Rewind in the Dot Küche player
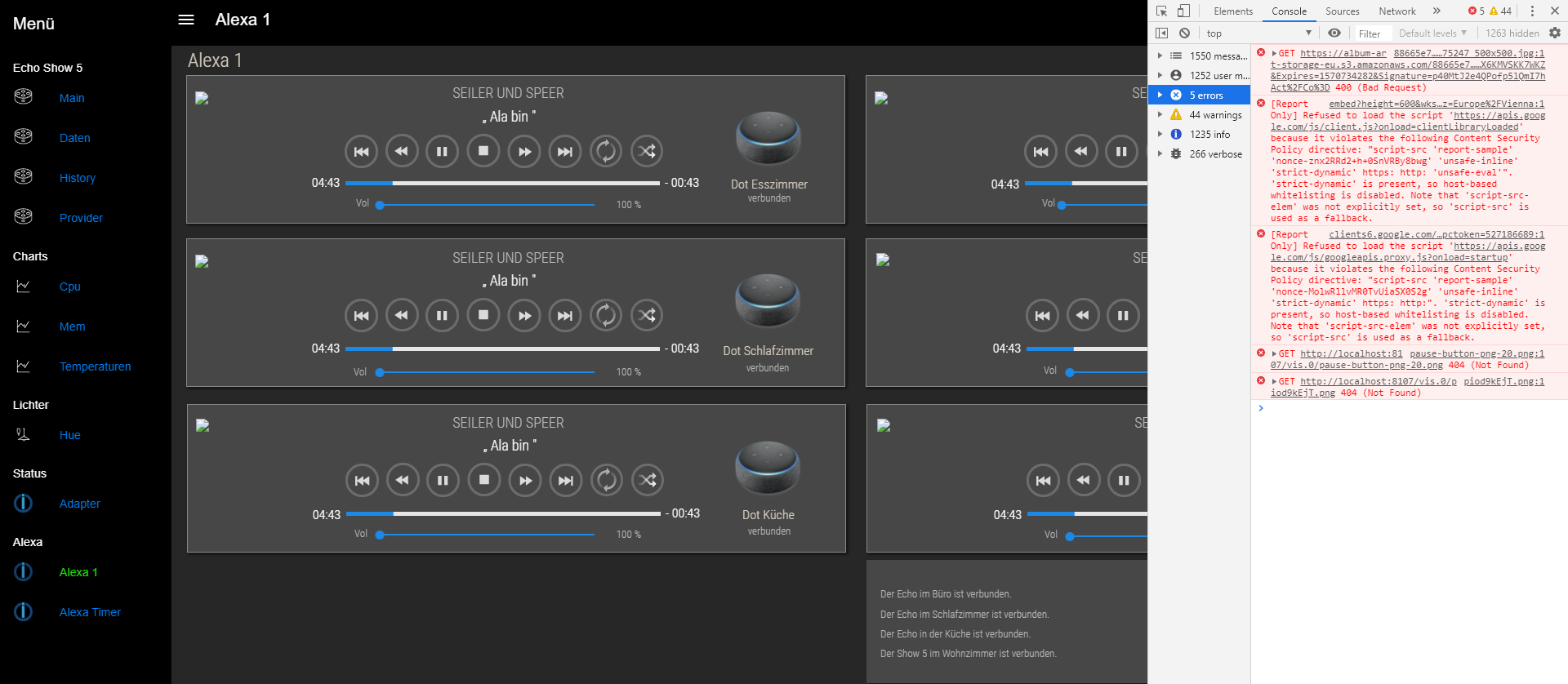The height and width of the screenshot is (684, 1568). pos(403,480)
